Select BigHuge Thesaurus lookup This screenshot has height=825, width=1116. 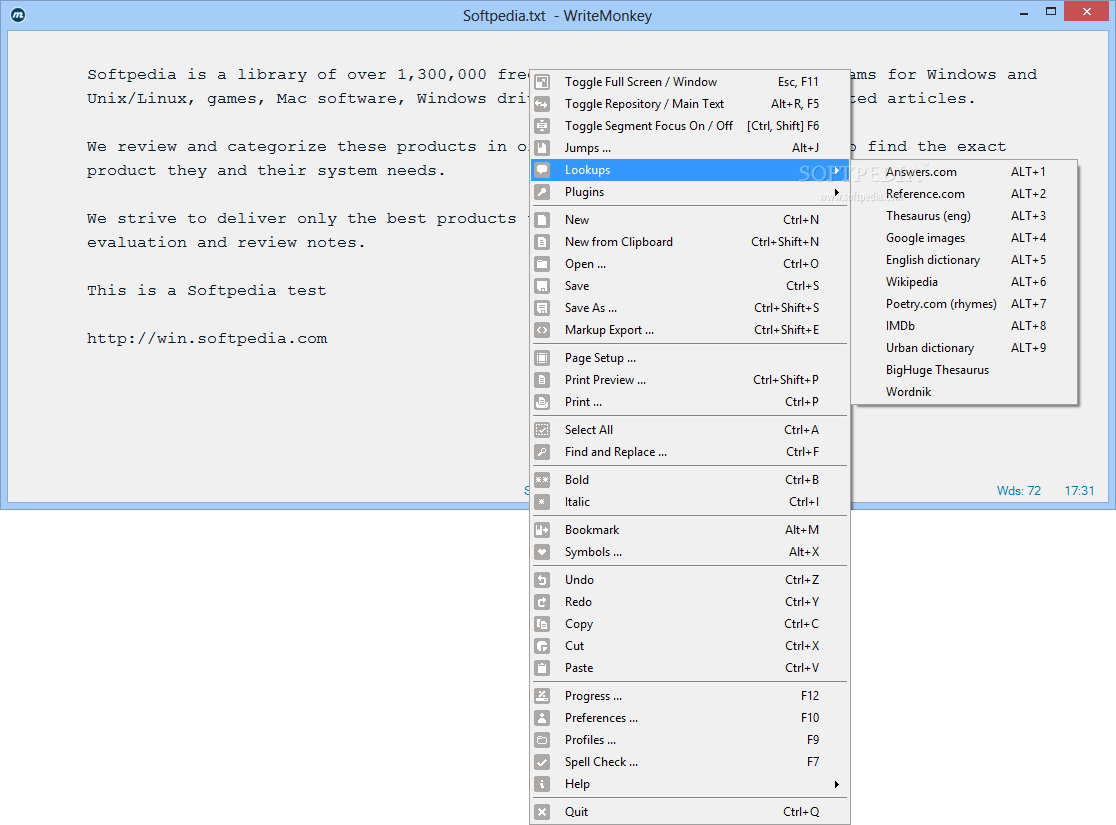coord(964,371)
